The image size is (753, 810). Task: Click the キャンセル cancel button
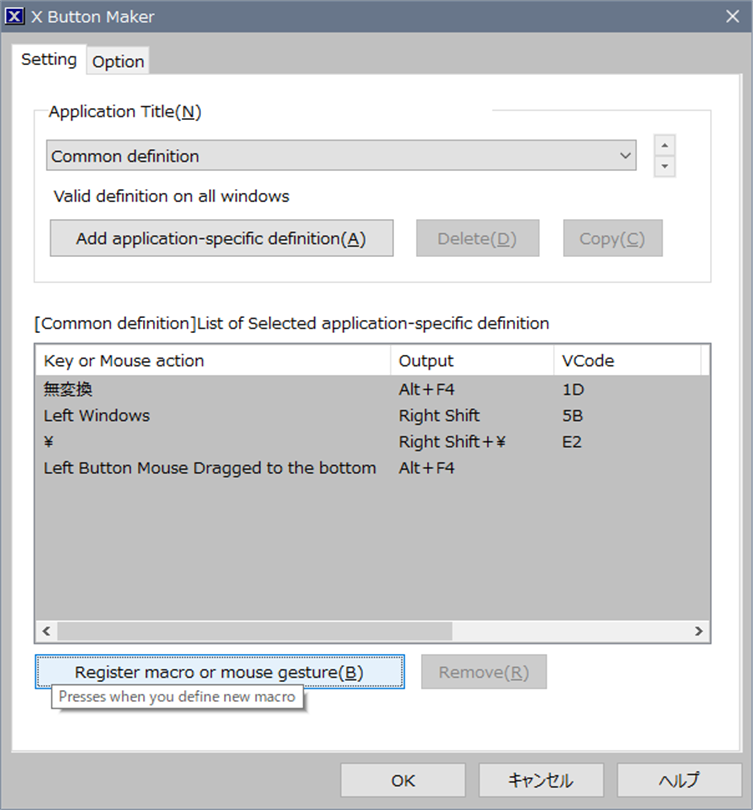(x=541, y=780)
